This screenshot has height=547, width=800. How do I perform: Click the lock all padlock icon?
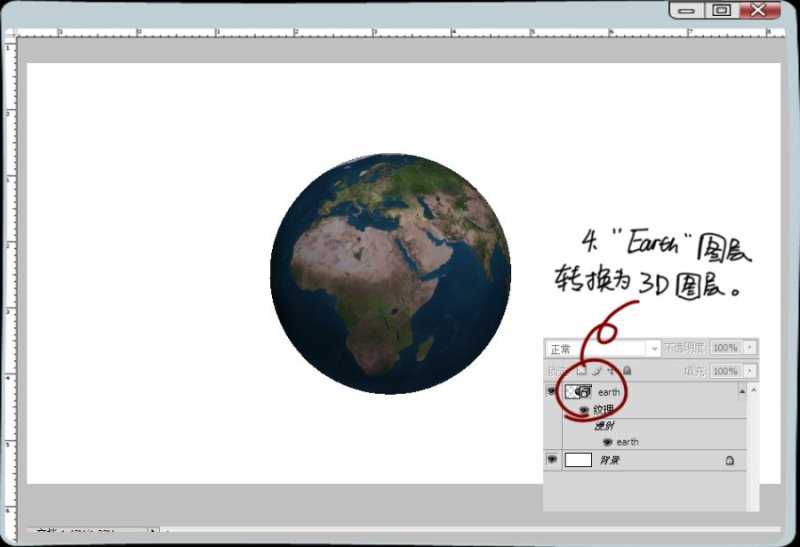click(x=627, y=371)
